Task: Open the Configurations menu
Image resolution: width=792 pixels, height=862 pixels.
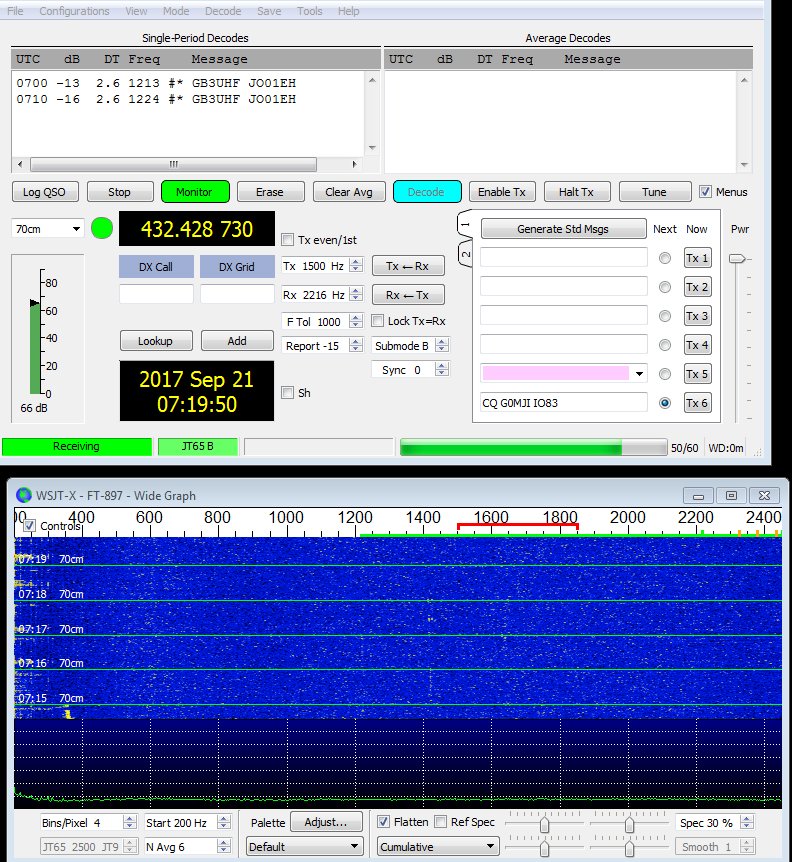Action: (74, 11)
